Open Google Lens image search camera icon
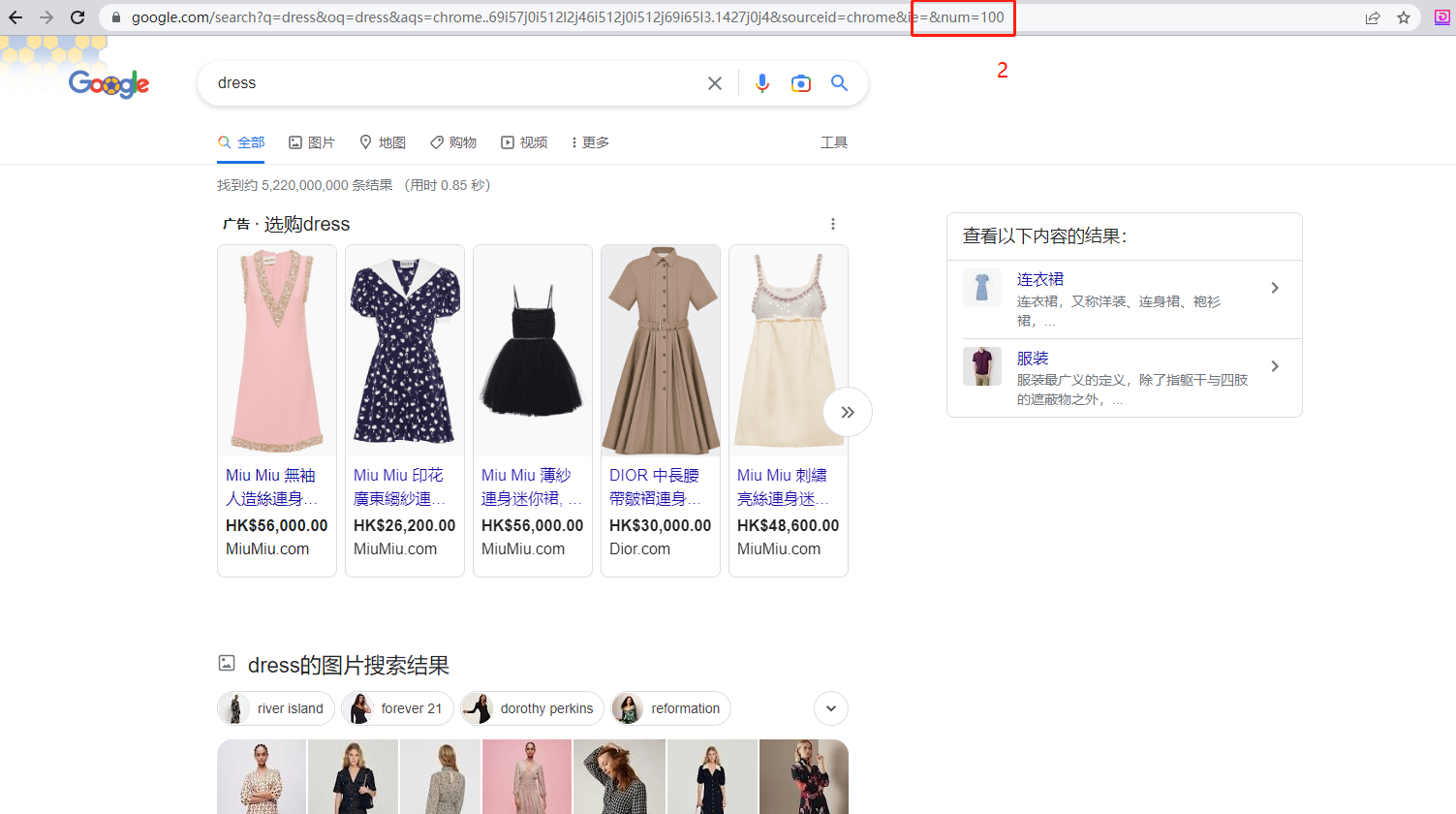 pos(800,83)
